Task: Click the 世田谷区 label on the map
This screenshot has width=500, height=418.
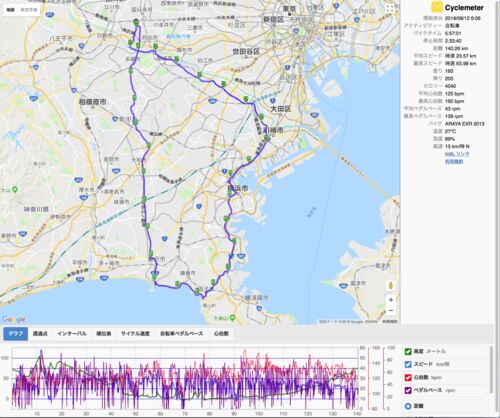Action: click(246, 52)
